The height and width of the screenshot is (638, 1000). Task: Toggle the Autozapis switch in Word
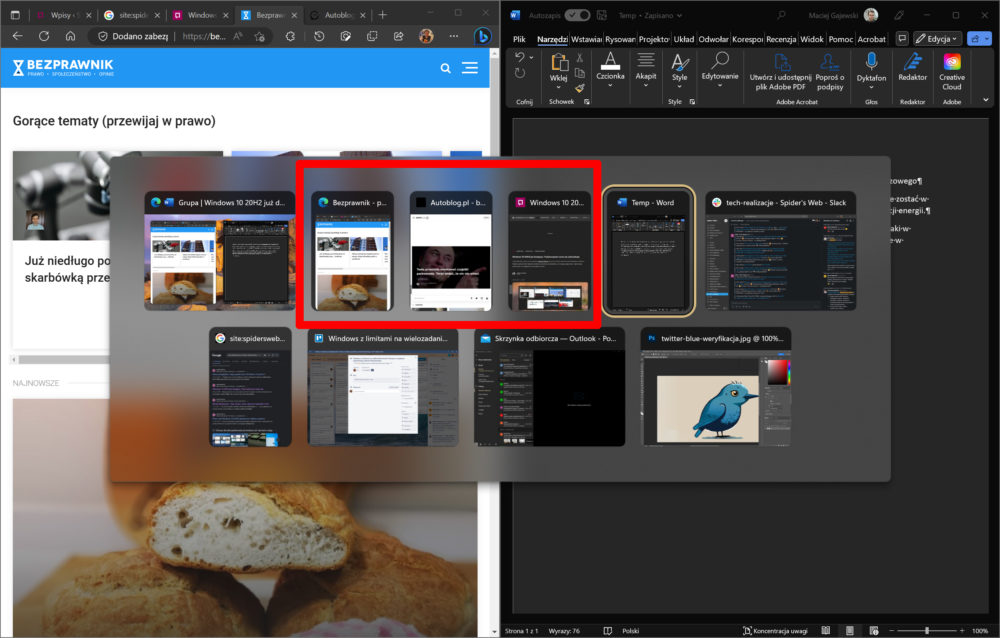(577, 15)
